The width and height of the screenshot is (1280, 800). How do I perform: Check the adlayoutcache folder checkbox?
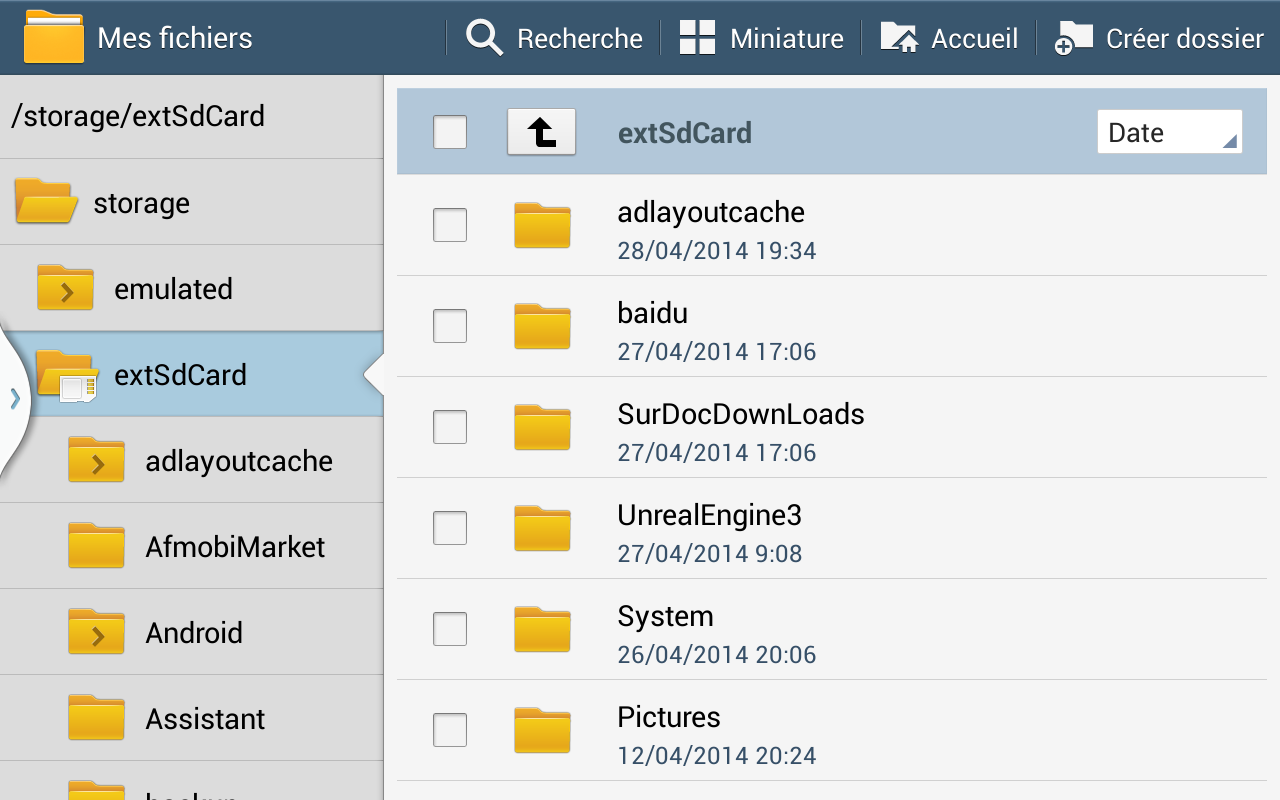pos(450,225)
